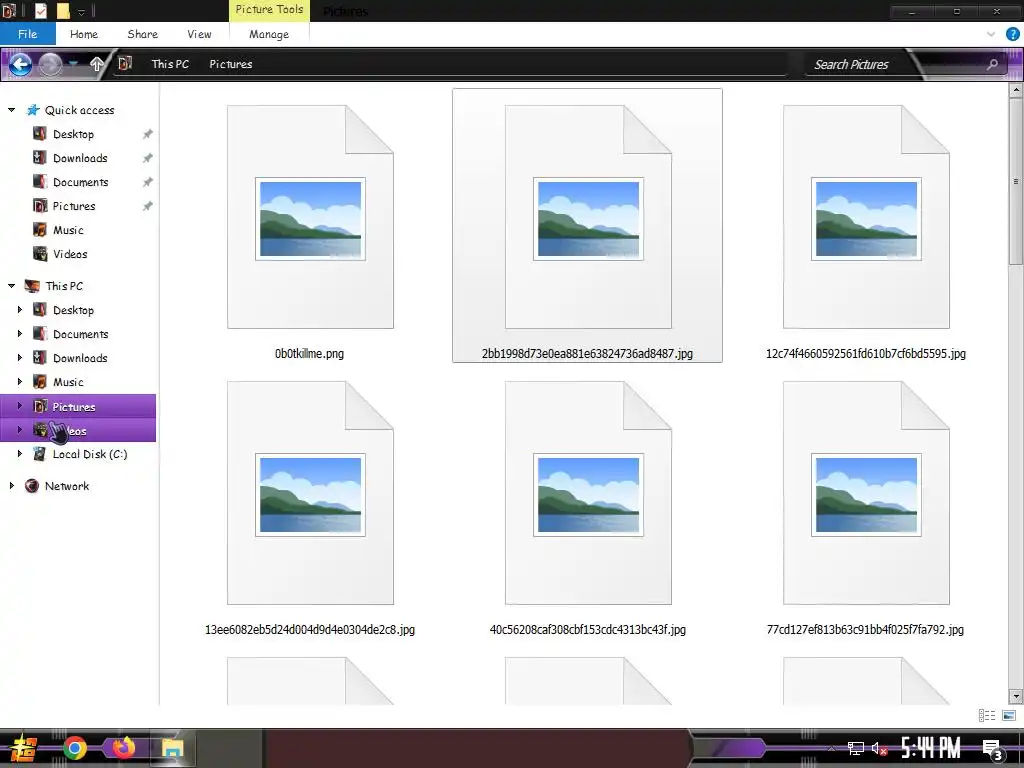This screenshot has height=768, width=1024.
Task: Unpin Downloads via its pin icon
Action: click(x=148, y=158)
